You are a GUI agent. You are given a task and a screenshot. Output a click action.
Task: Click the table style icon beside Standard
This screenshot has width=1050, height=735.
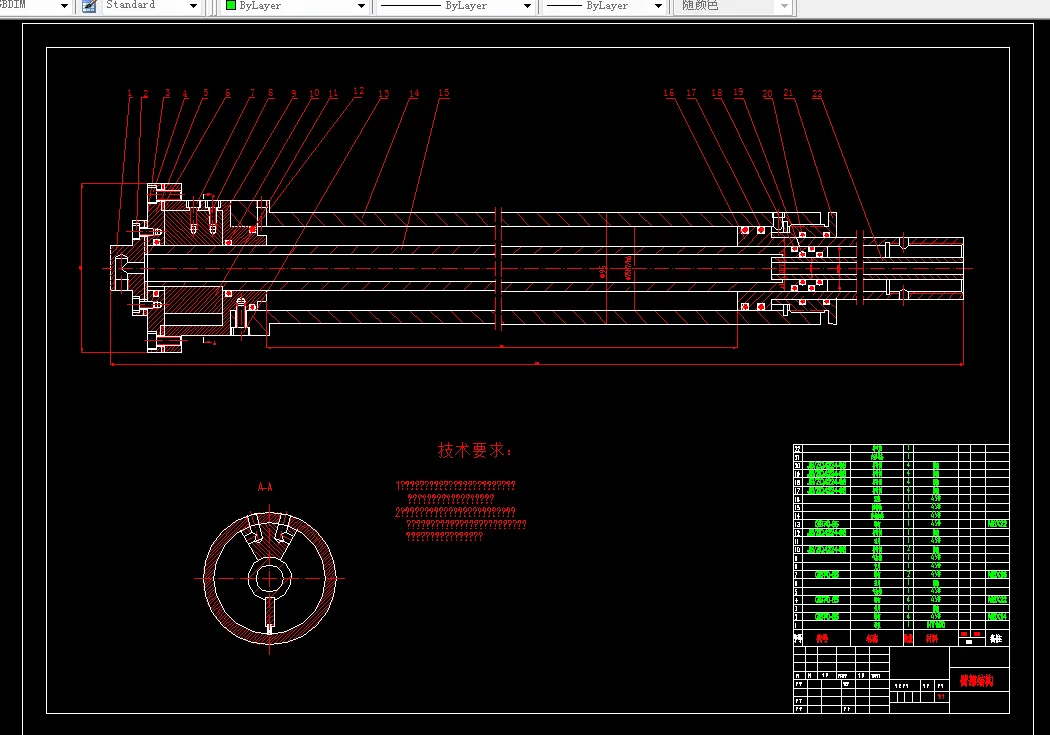point(88,6)
